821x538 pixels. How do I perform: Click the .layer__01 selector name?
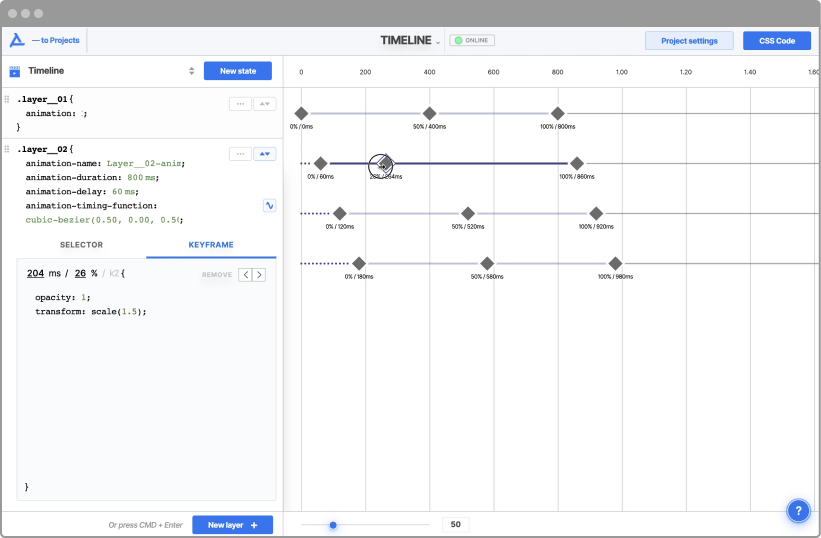click(42, 99)
